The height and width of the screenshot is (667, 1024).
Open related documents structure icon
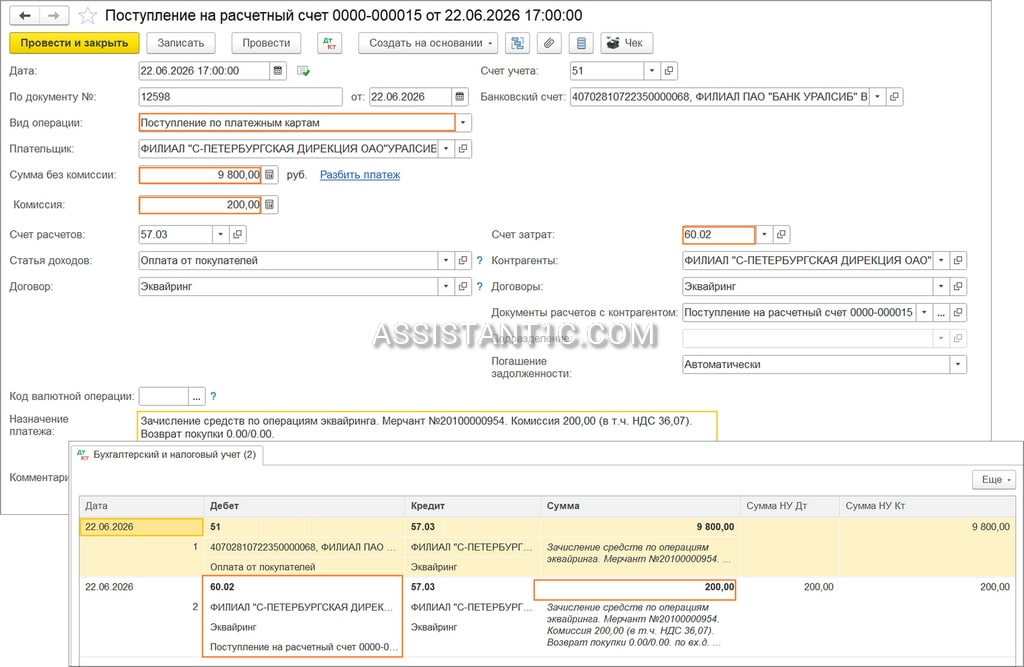517,43
